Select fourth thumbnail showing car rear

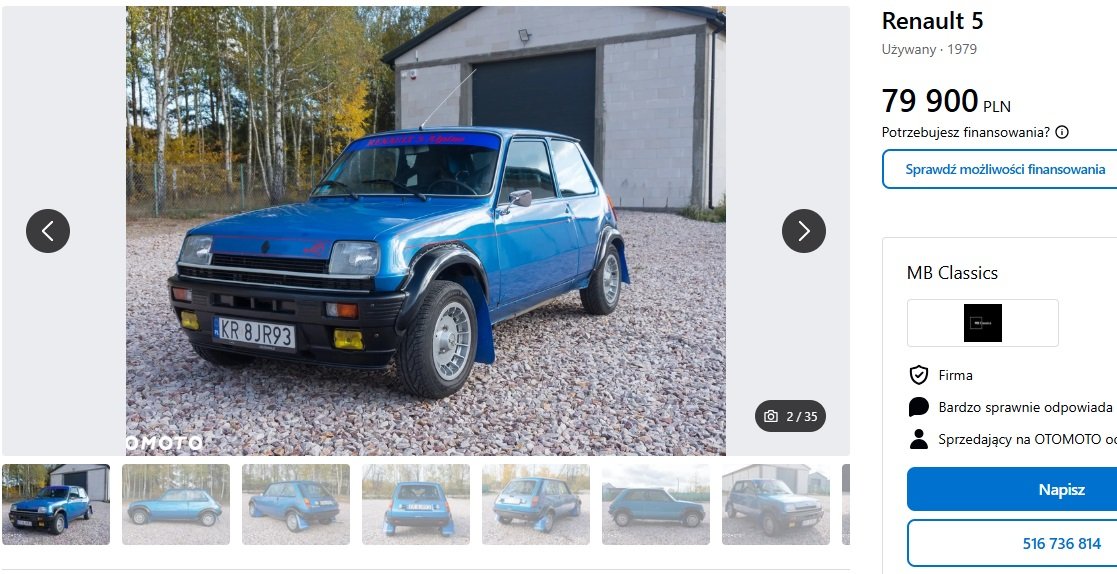pyautogui.click(x=416, y=504)
